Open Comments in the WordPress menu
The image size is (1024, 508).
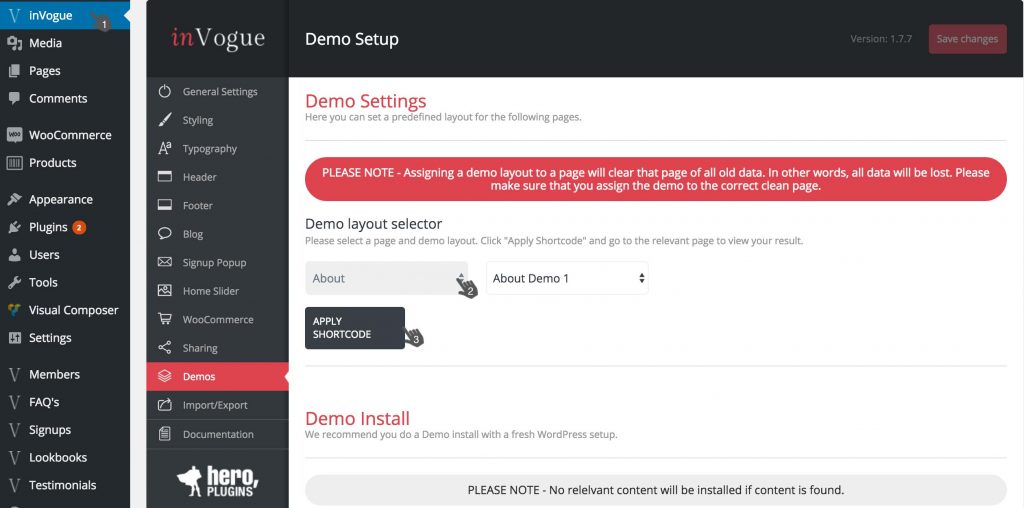(x=65, y=99)
